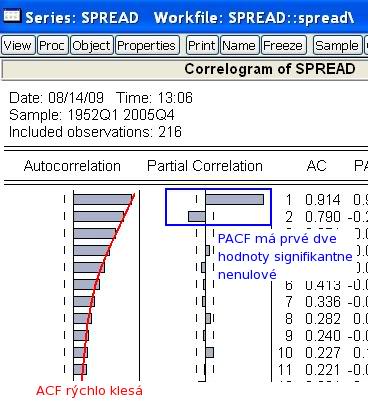Select AC value 0.413 in row 6
Viewport: 368px width, 402px height.
tap(323, 285)
